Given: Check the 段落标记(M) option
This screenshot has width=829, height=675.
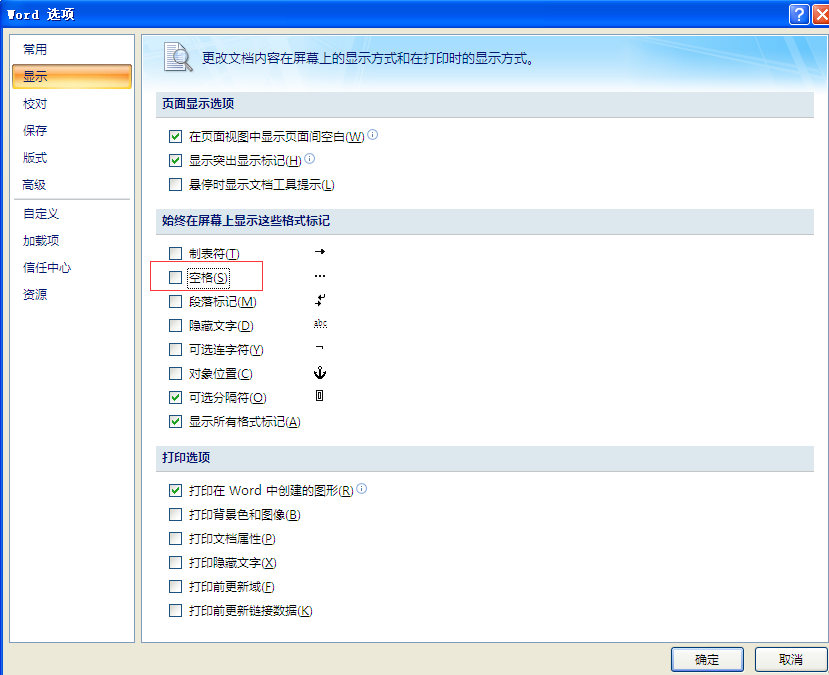Looking at the screenshot, I should [x=176, y=302].
